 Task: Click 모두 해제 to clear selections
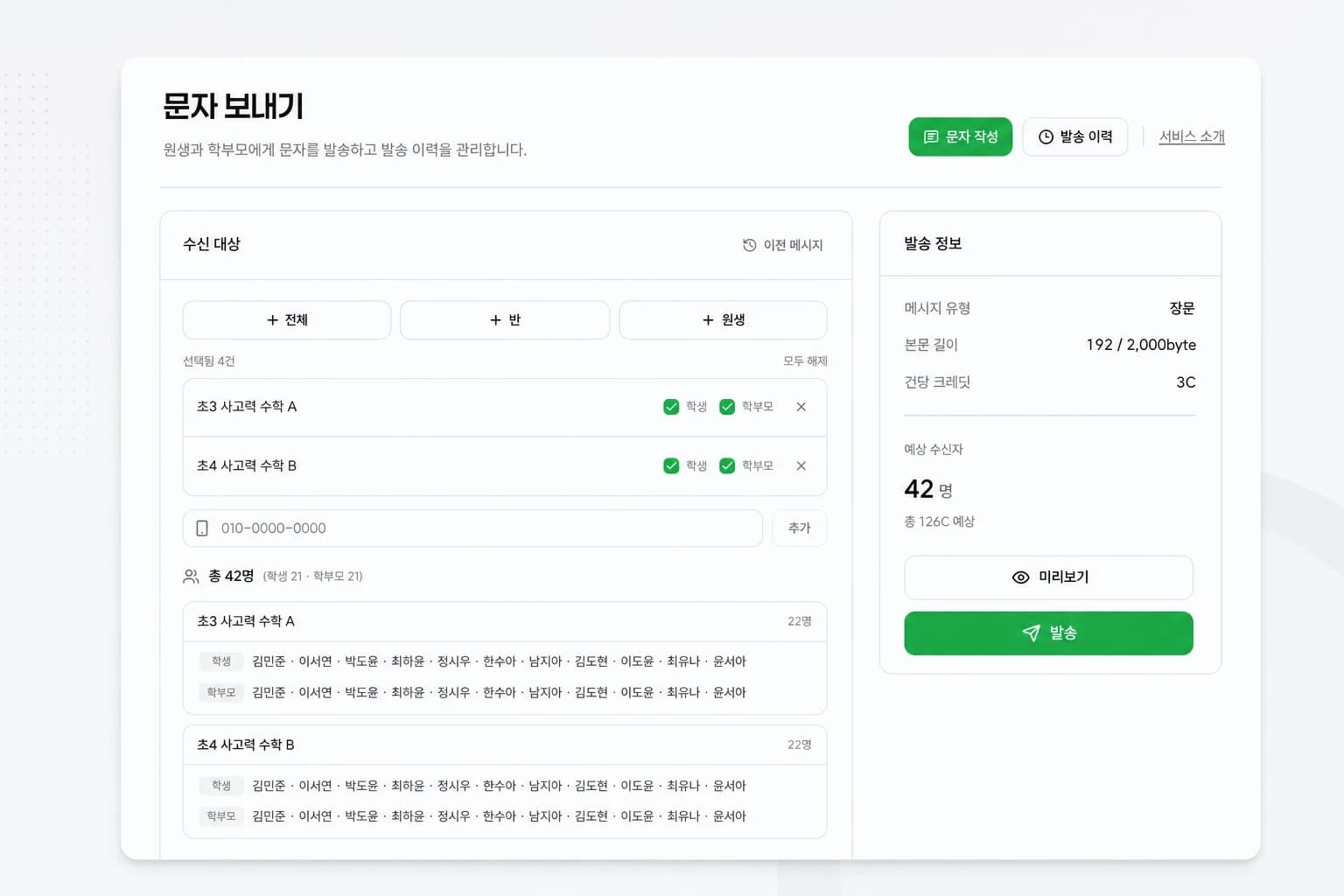click(x=805, y=360)
